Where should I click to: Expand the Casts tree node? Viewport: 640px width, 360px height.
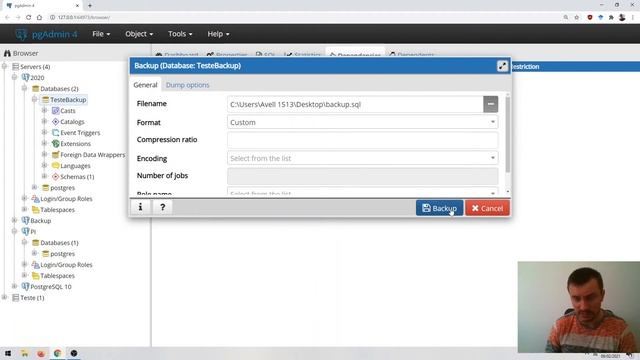pyautogui.click(x=44, y=111)
